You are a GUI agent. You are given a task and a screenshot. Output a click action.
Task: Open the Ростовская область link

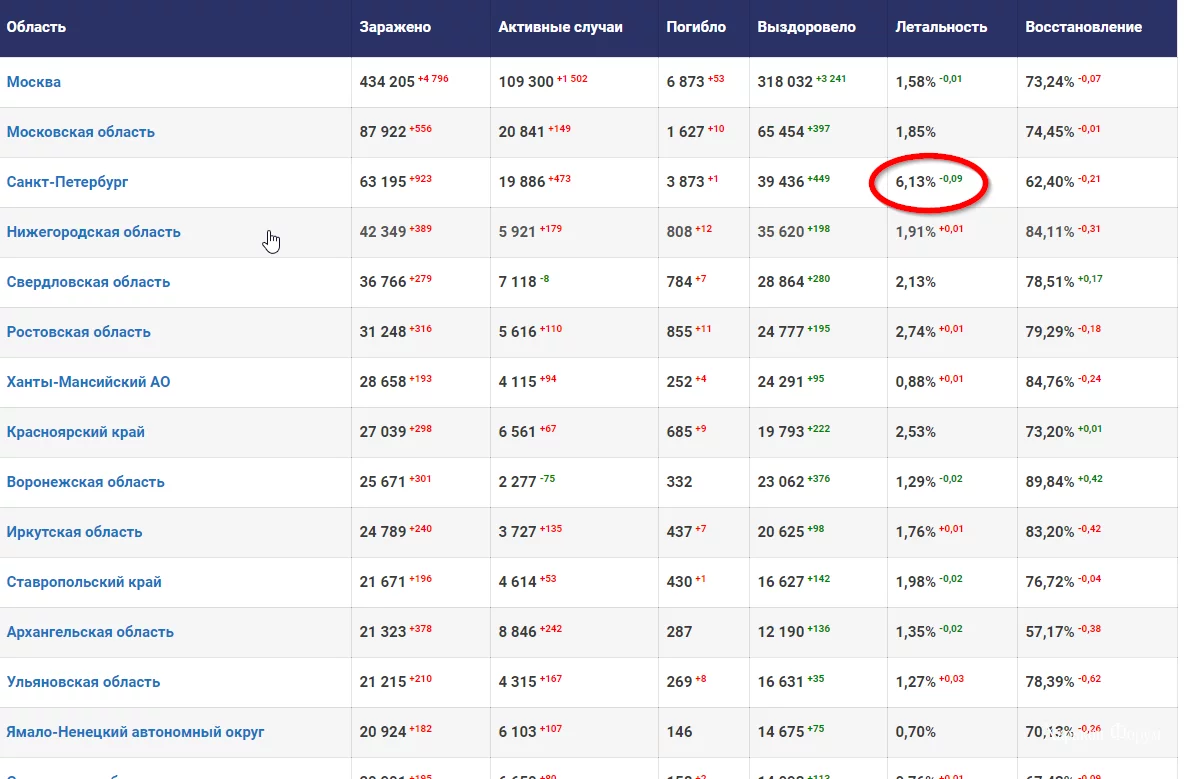click(79, 332)
